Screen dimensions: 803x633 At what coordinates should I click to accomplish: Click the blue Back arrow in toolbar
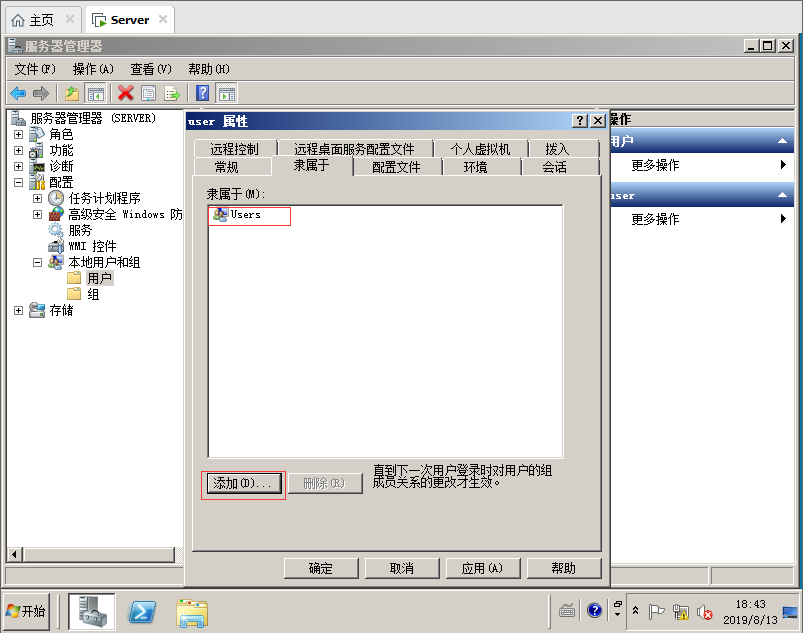[x=18, y=93]
